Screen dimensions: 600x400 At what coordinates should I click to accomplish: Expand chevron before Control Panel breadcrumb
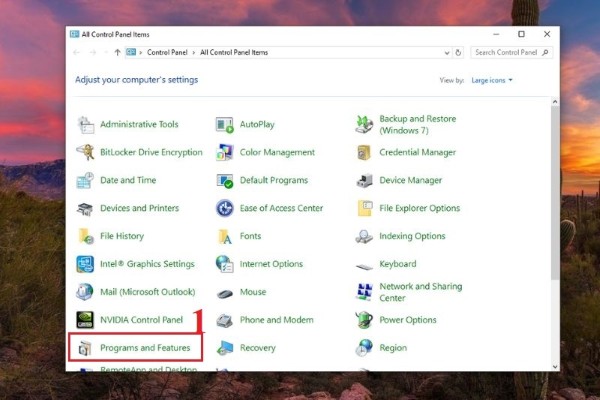click(x=141, y=53)
